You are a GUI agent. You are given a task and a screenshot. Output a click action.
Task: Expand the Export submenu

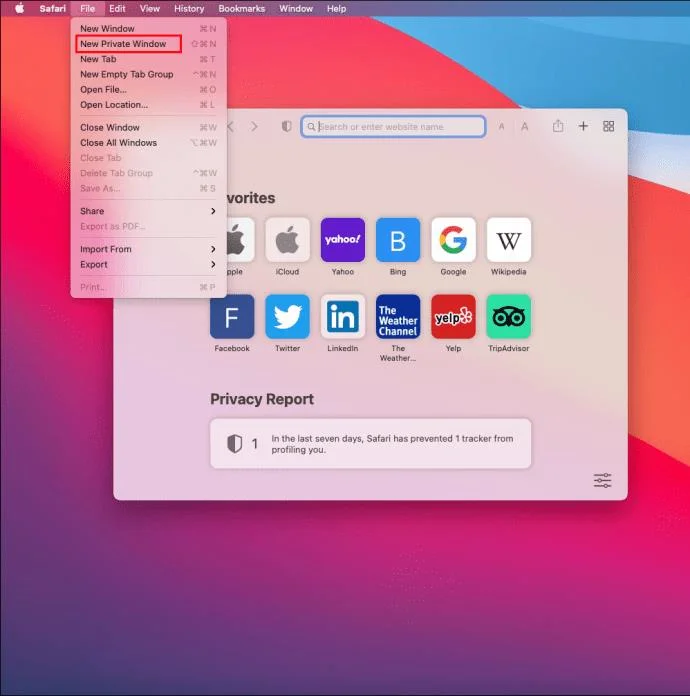[148, 265]
